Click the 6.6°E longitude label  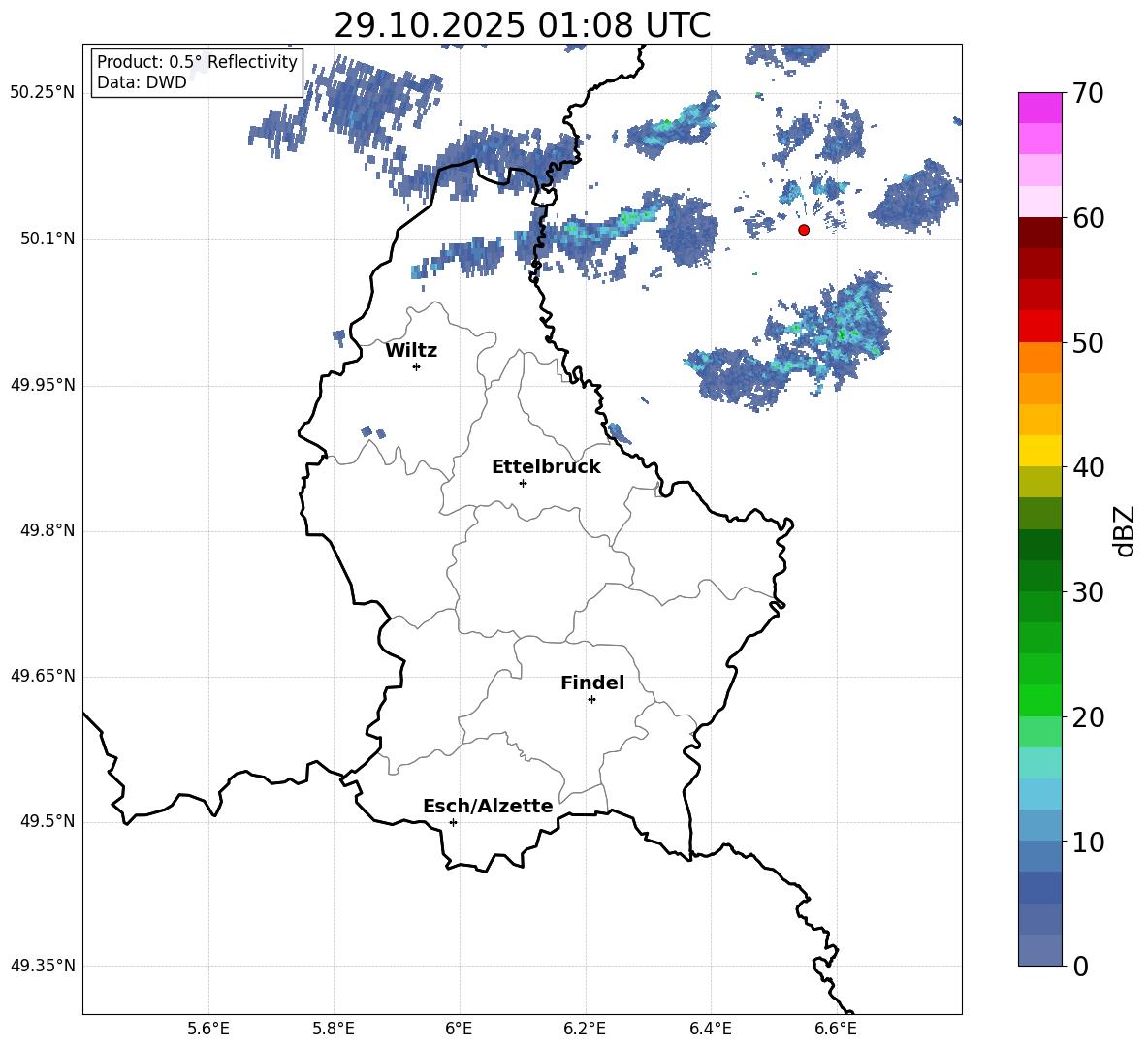(836, 1029)
